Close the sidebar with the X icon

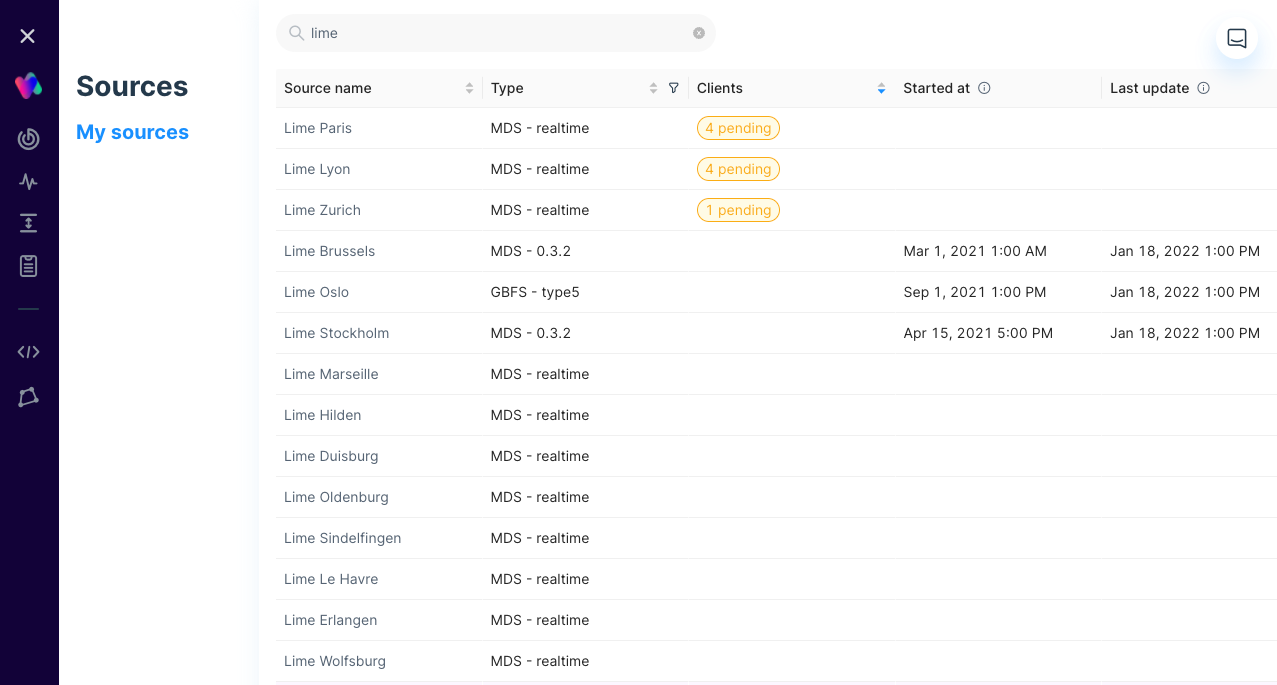(x=28, y=36)
